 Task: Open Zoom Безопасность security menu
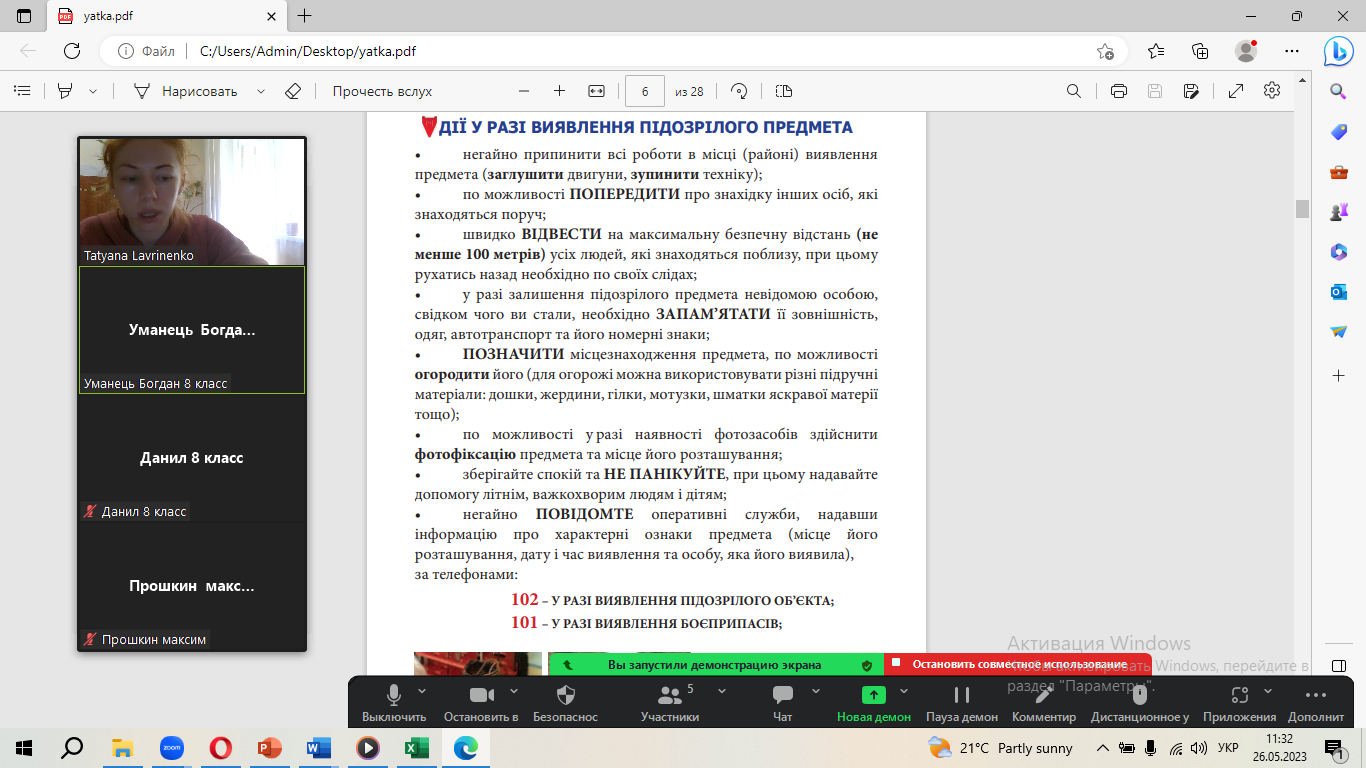point(565,703)
